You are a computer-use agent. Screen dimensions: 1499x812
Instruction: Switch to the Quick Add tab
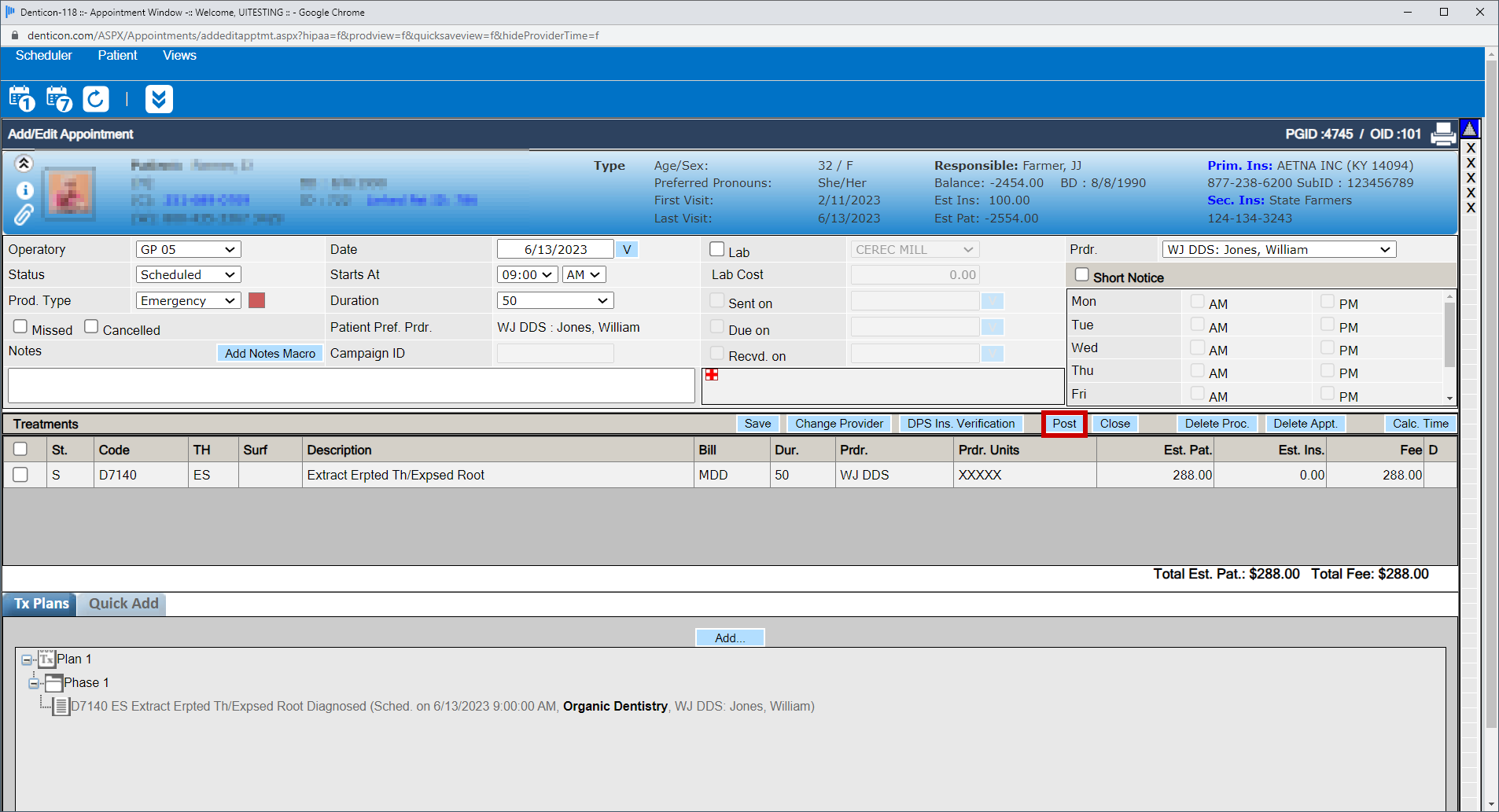pyautogui.click(x=123, y=604)
